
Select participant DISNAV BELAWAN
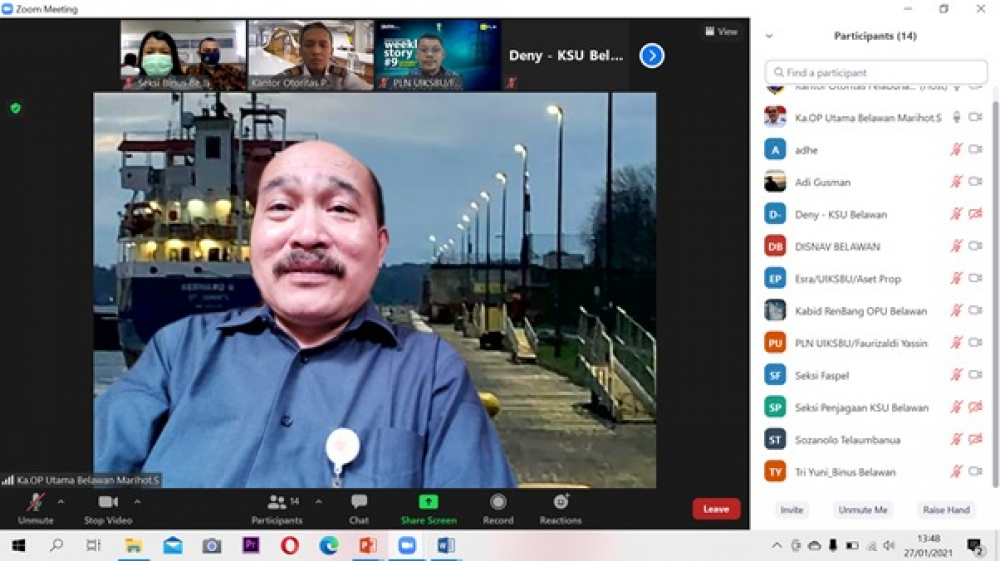pyautogui.click(x=876, y=247)
